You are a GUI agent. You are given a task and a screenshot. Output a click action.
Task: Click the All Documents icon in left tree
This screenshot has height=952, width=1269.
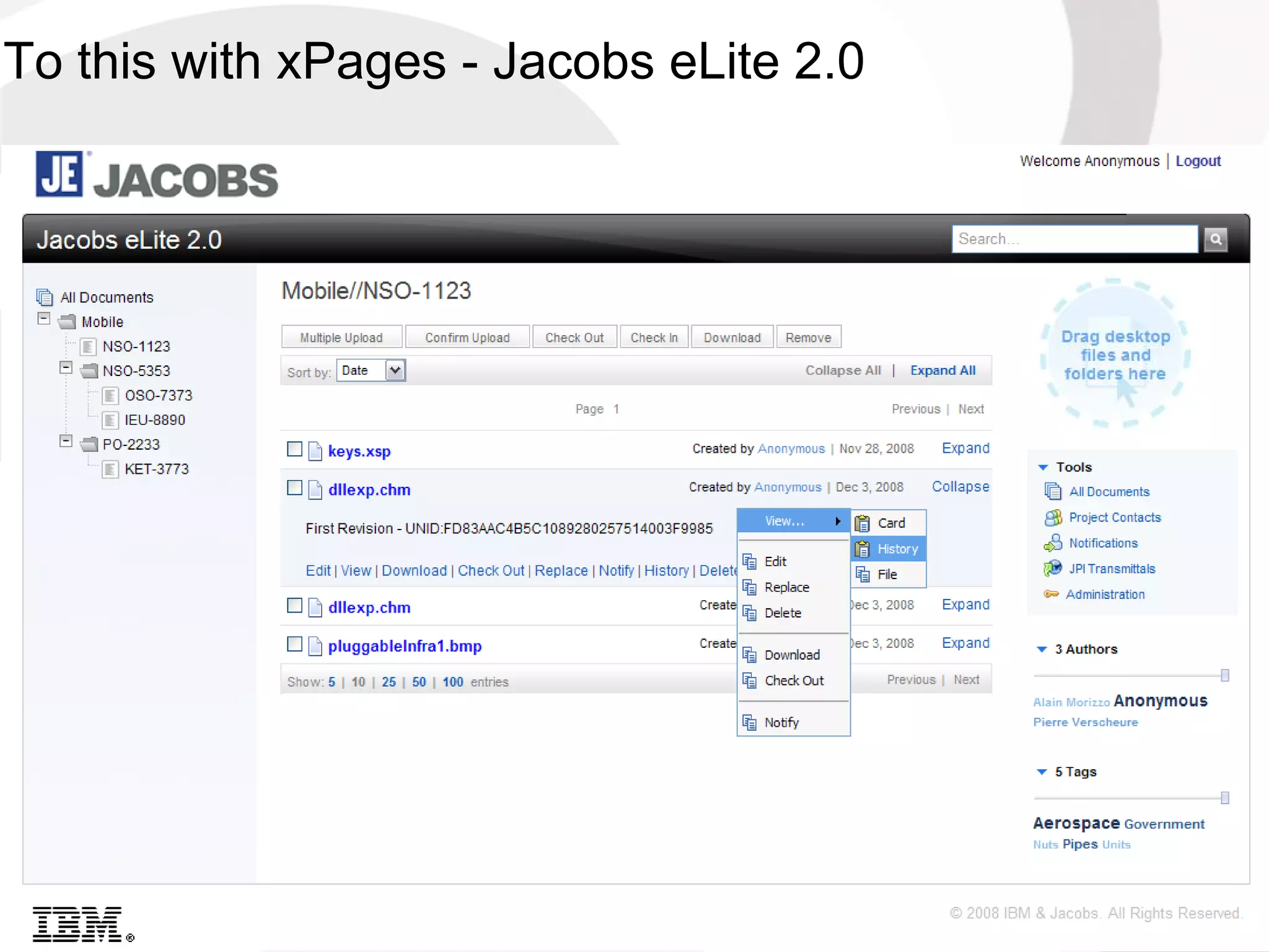(x=45, y=297)
